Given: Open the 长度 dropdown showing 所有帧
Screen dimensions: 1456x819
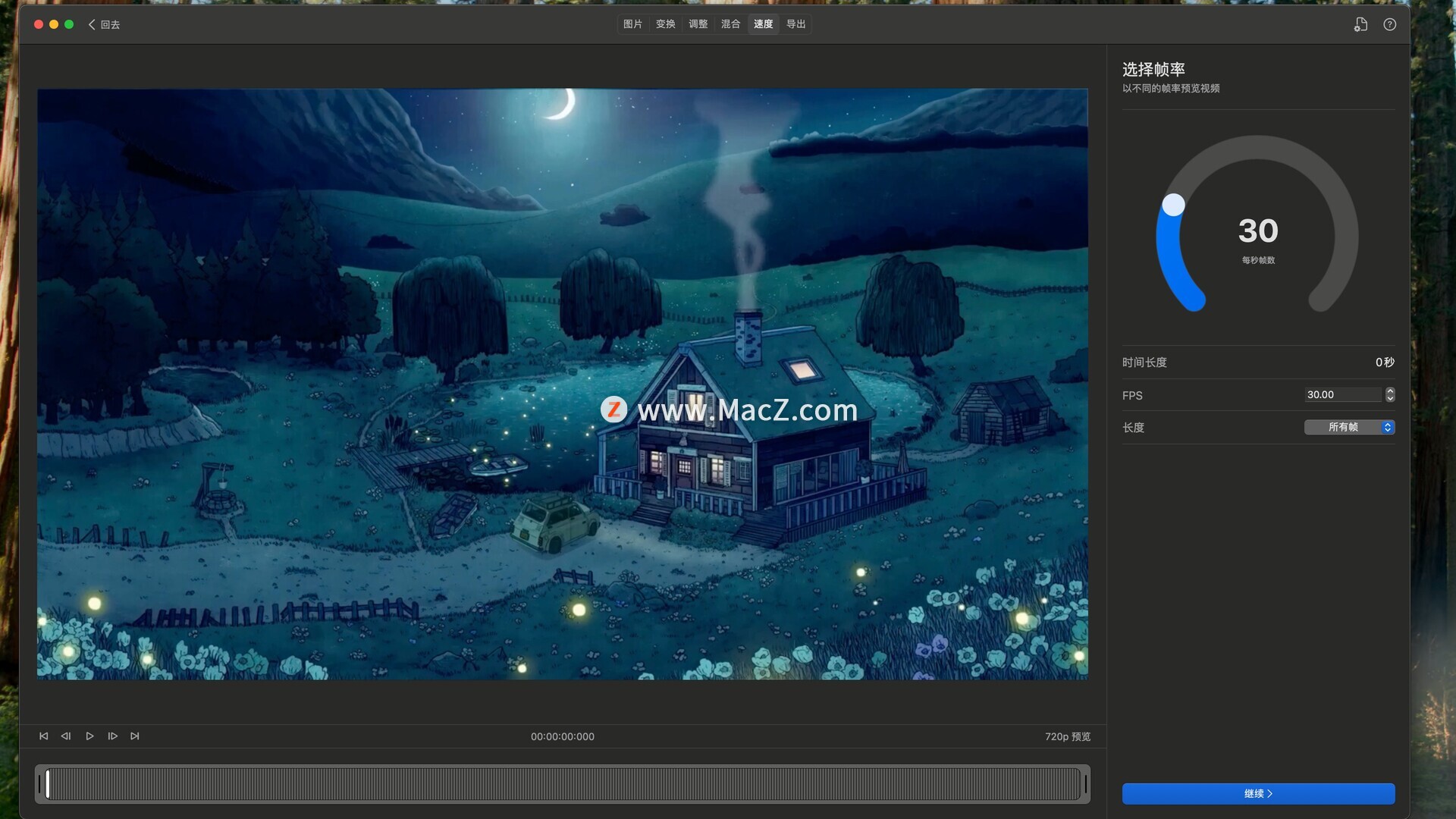Looking at the screenshot, I should tap(1349, 428).
